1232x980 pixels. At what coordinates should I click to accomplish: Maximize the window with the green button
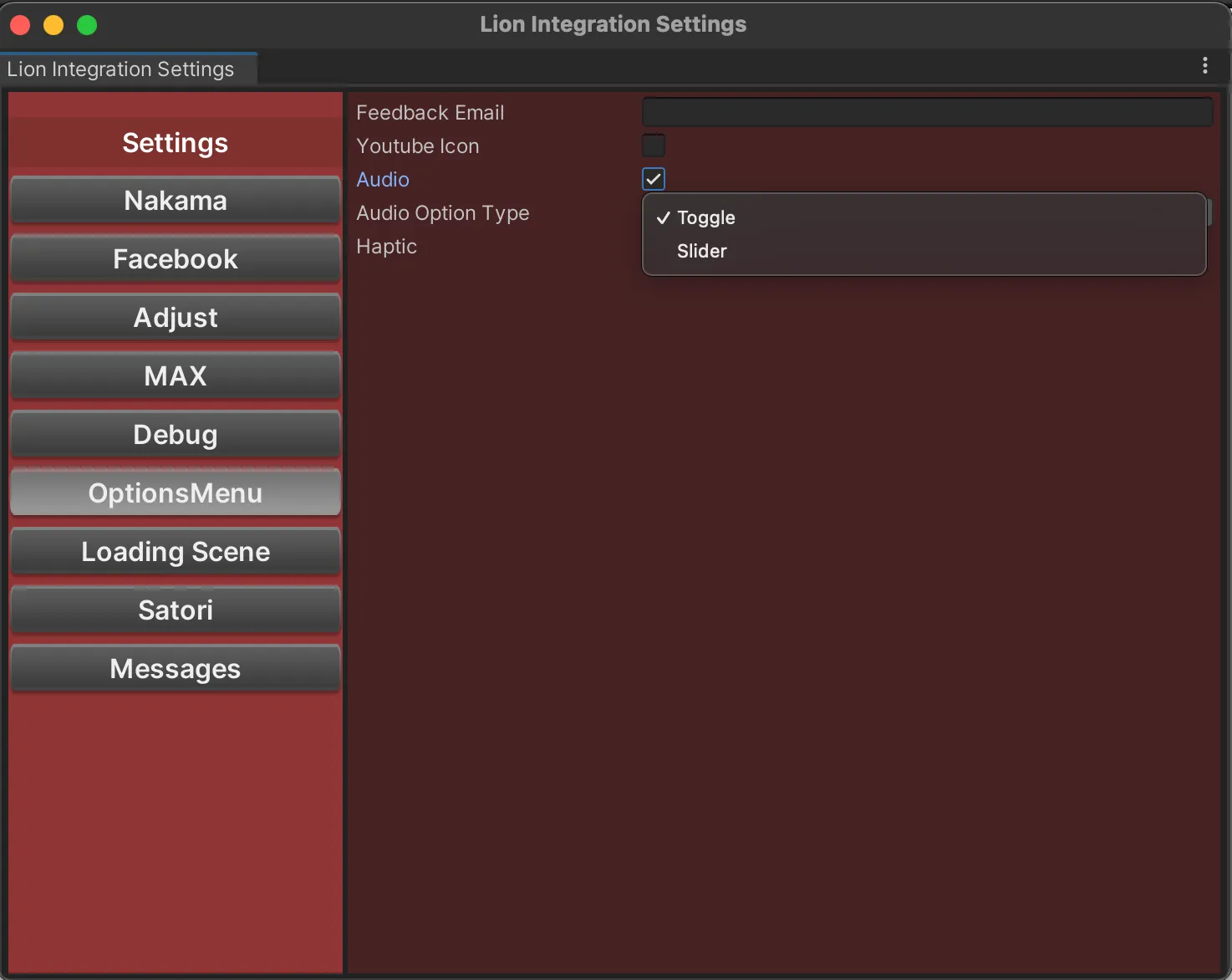[87, 25]
